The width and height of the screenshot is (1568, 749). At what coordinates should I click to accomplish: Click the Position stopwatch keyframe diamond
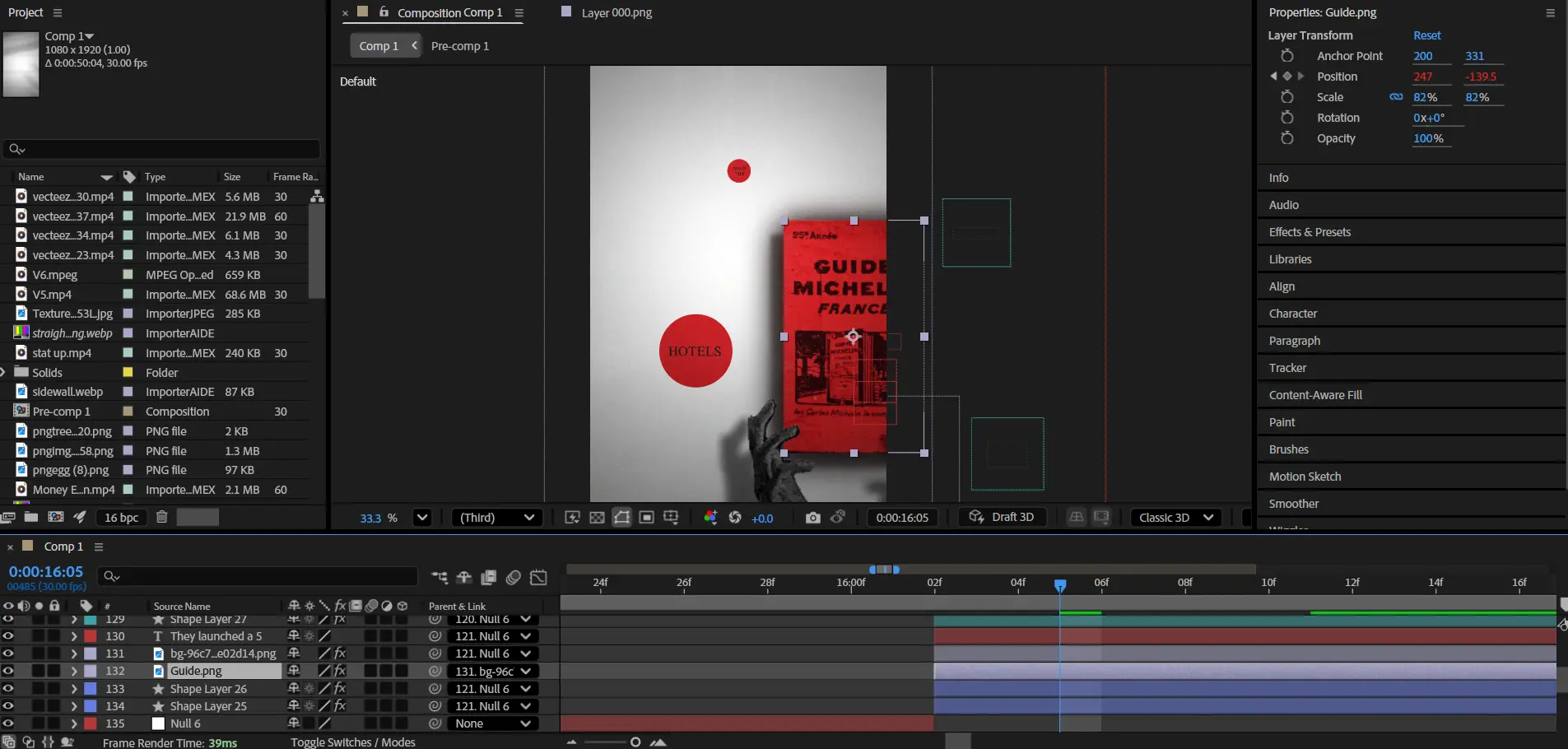coord(1287,77)
